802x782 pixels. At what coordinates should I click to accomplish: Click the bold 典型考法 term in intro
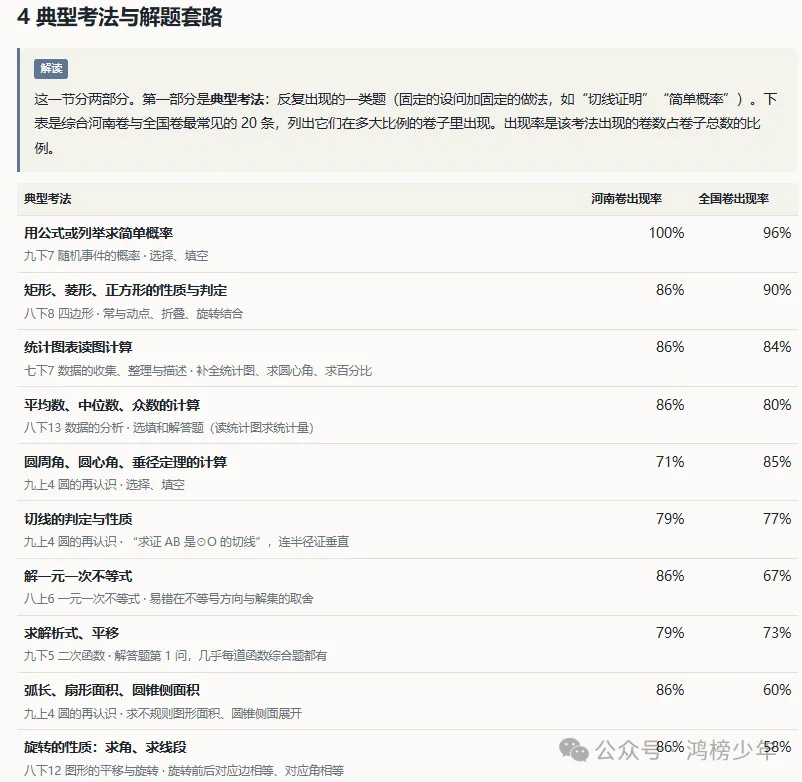point(237,99)
